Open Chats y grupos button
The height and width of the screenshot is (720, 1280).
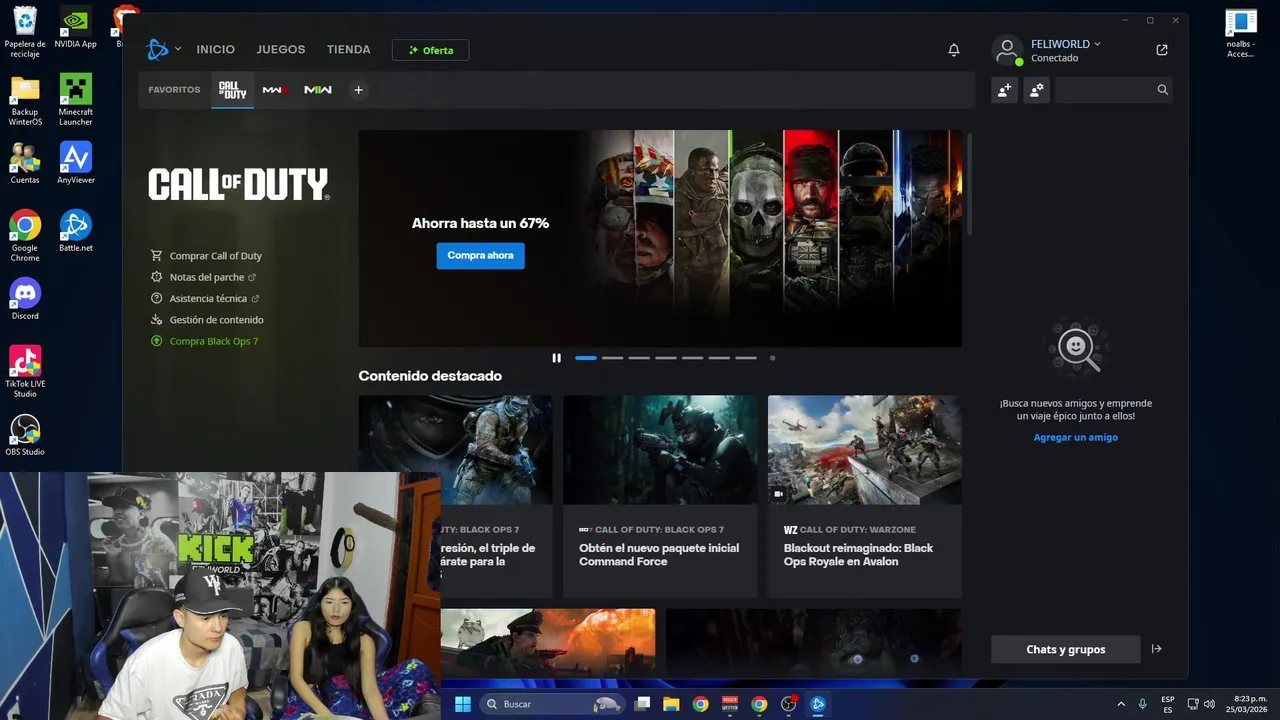1066,649
